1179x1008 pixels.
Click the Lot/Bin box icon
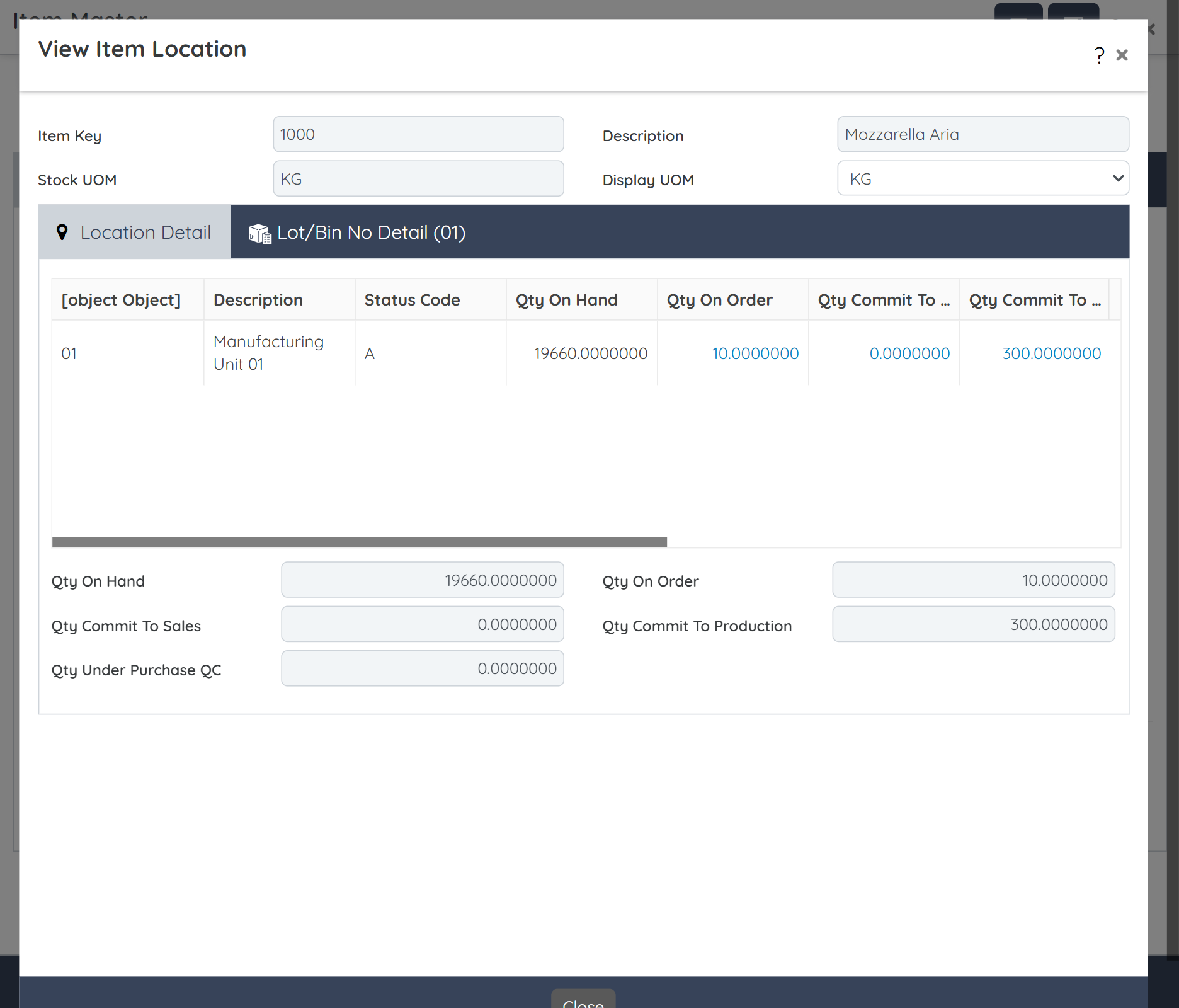coord(259,234)
